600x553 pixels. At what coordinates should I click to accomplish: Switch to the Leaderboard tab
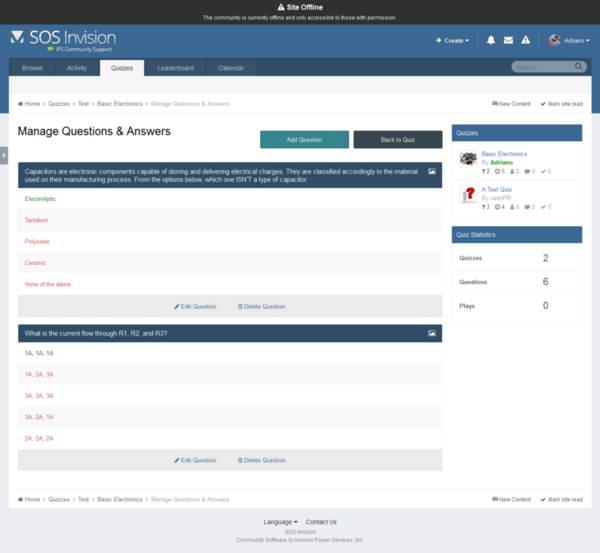pos(174,68)
